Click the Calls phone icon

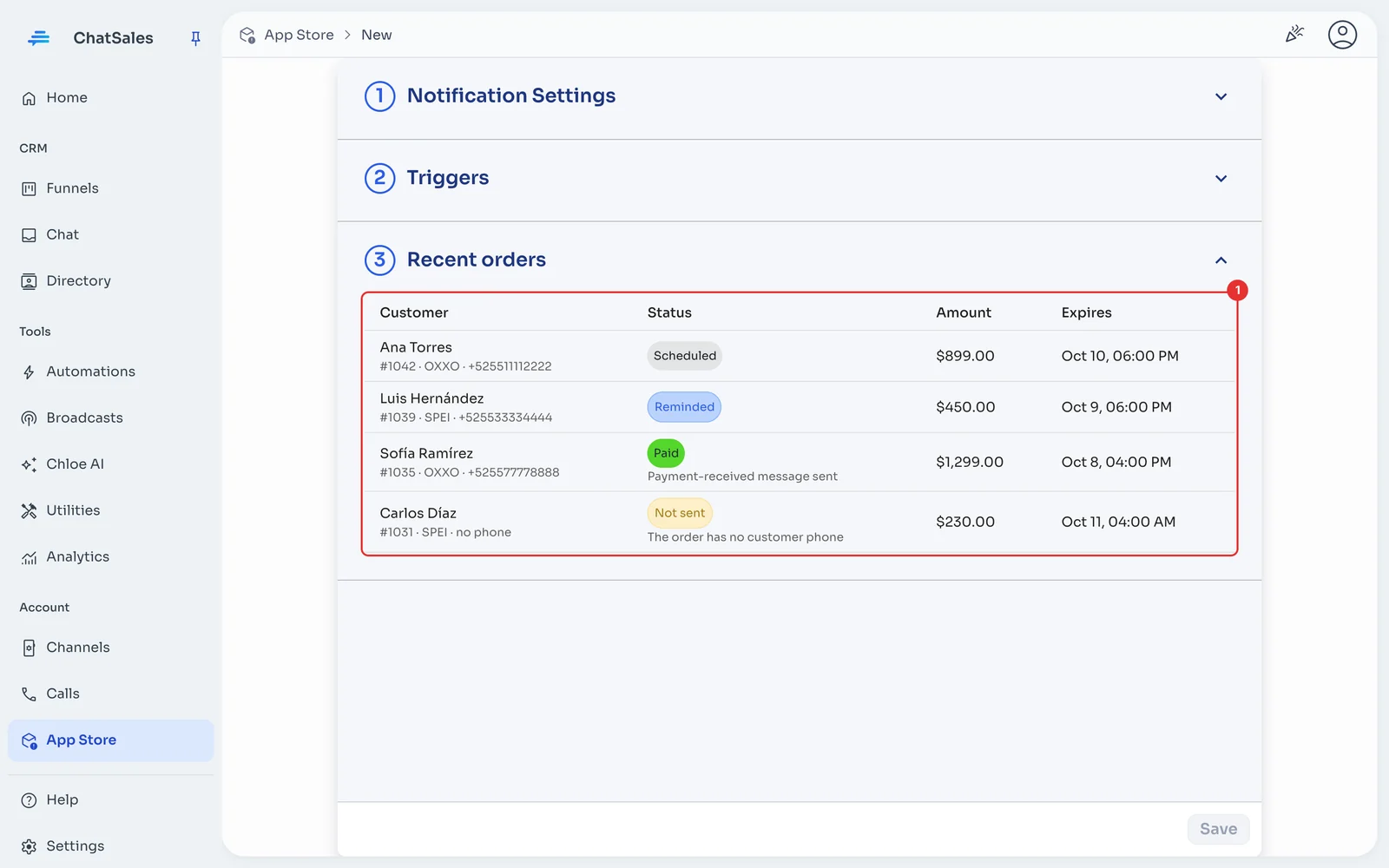[x=29, y=694]
